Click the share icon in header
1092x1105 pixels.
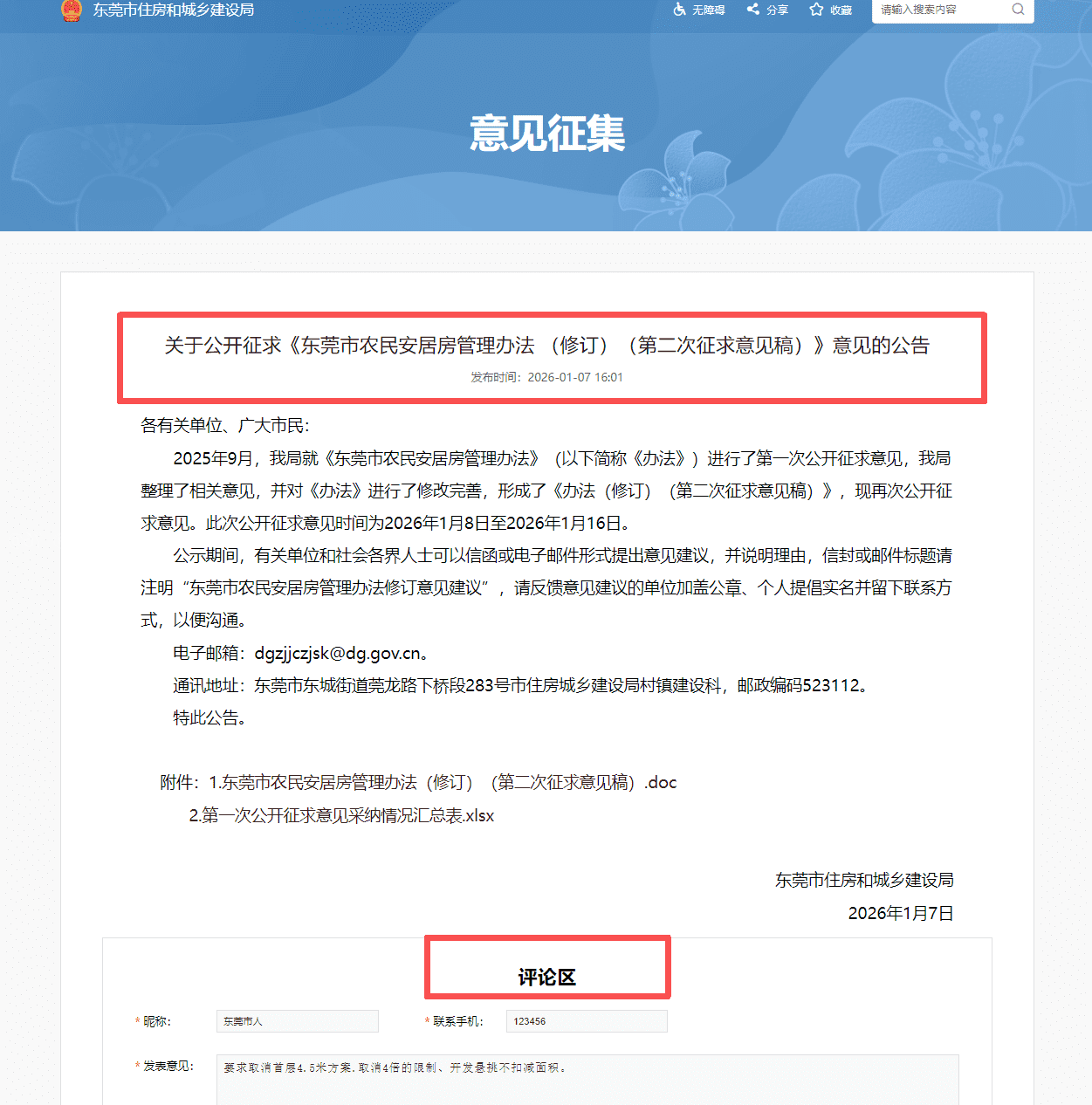[752, 10]
